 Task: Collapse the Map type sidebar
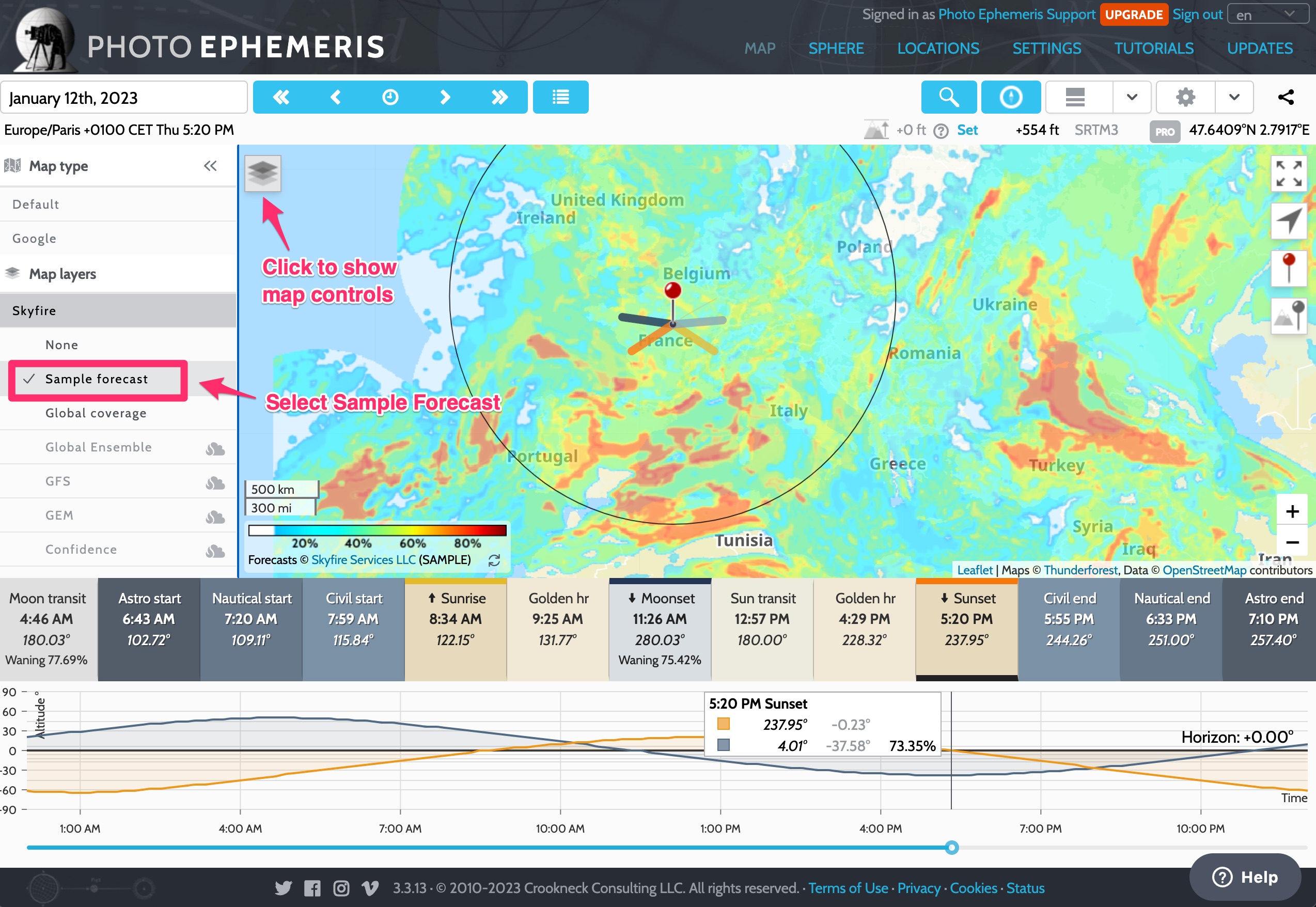(210, 166)
